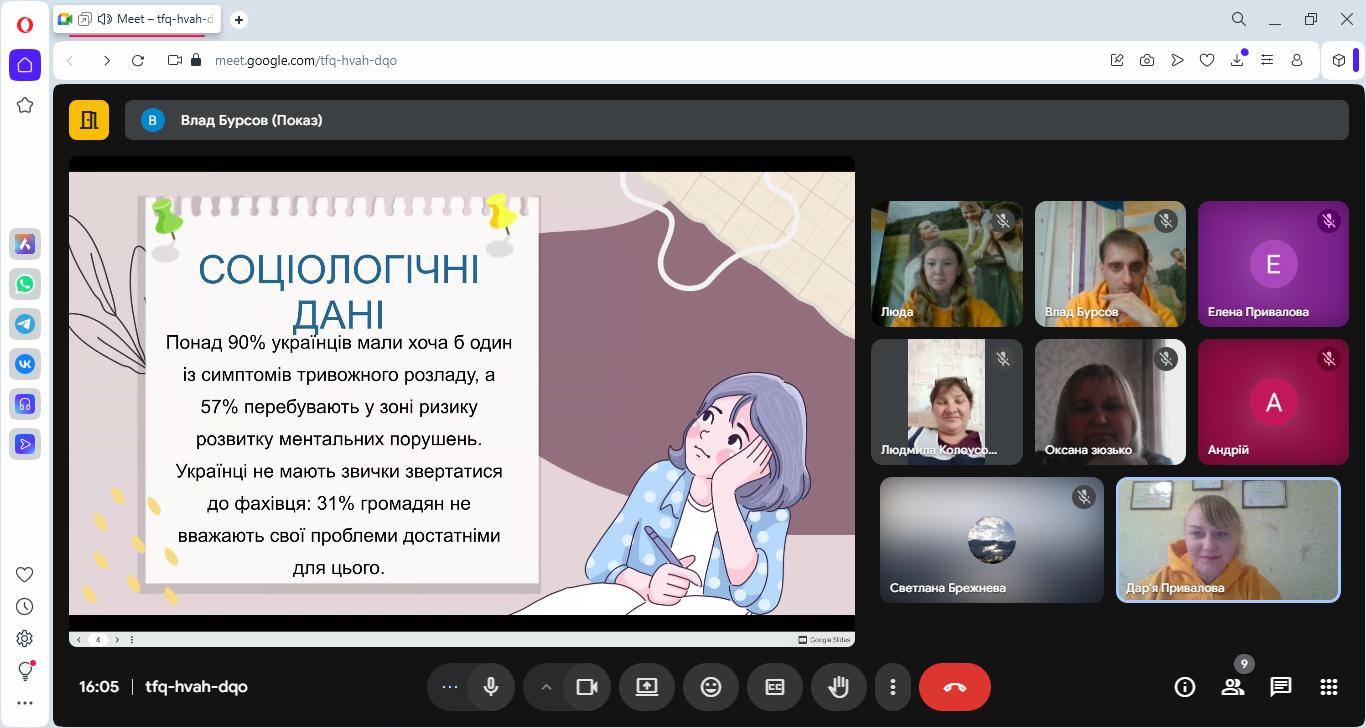Image resolution: width=1366 pixels, height=728 pixels.
Task: Toggle the camera on or off
Action: click(x=587, y=687)
